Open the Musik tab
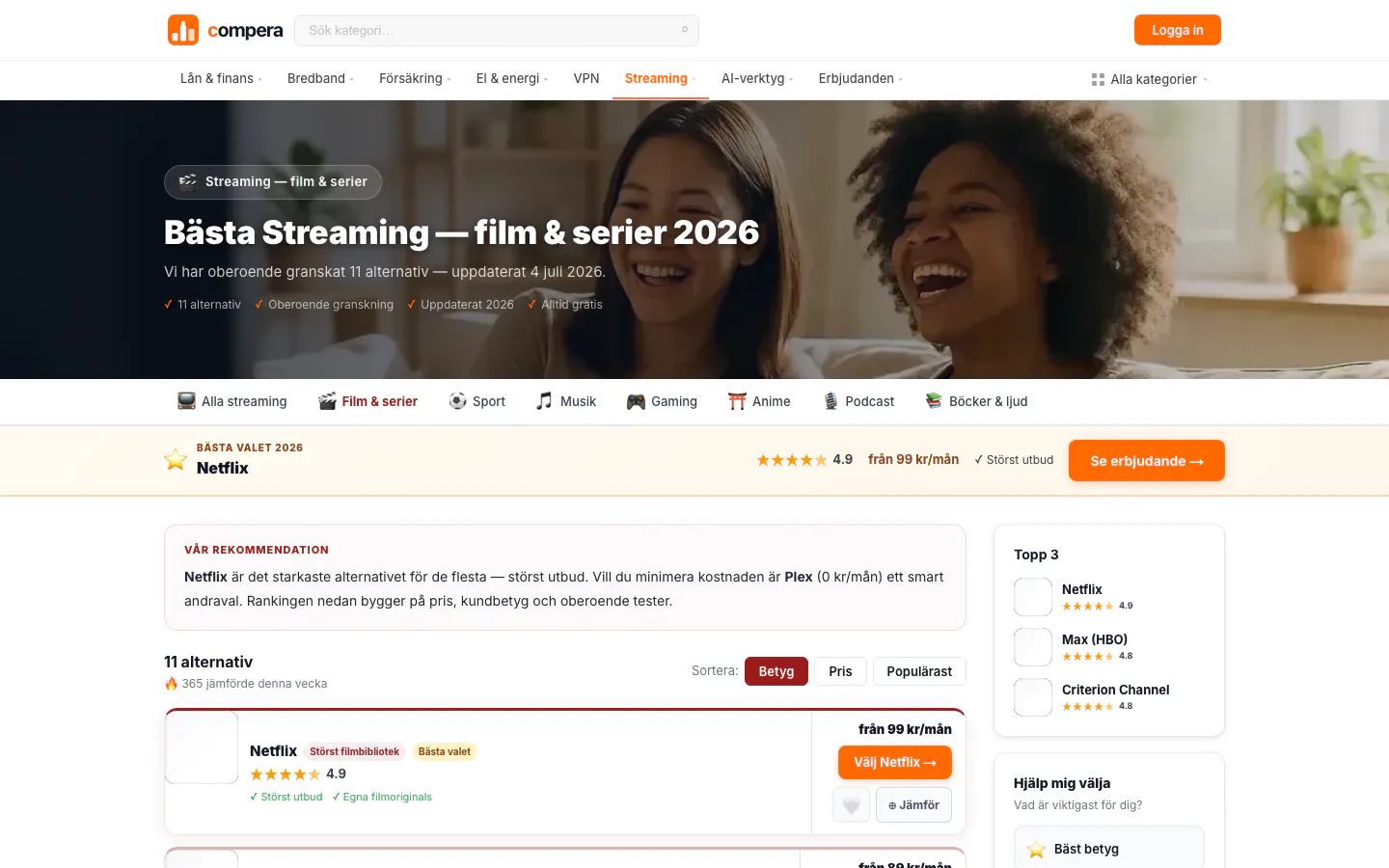The width and height of the screenshot is (1389, 868). pos(566,401)
